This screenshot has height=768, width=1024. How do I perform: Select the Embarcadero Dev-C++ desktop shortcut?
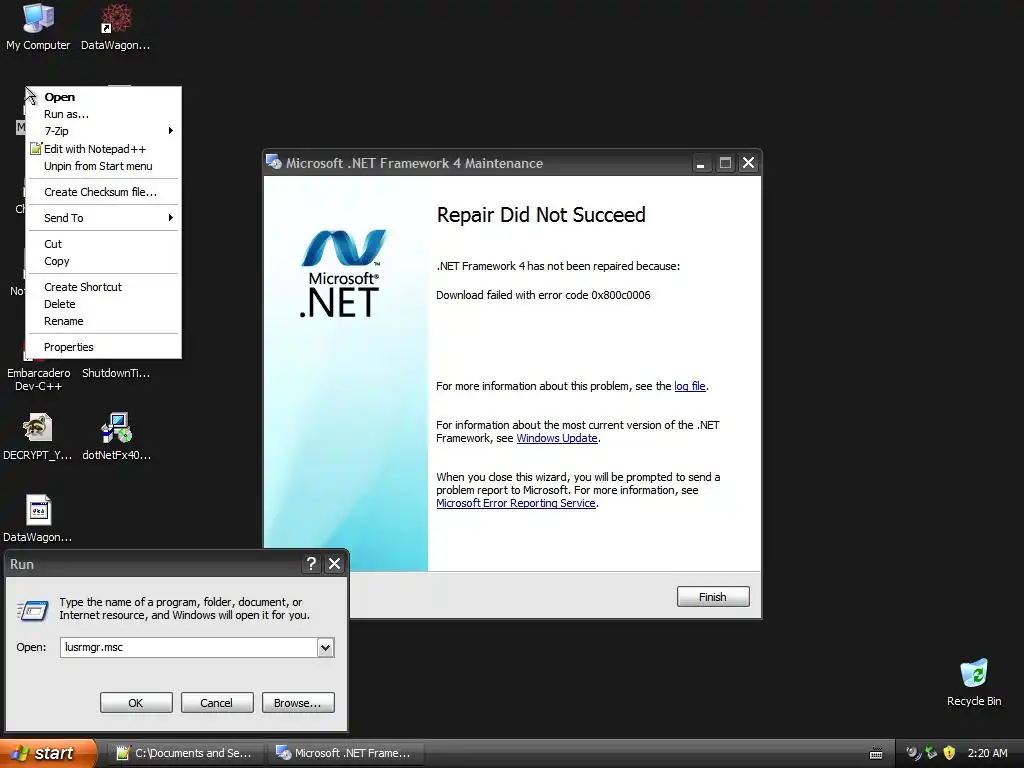(39, 379)
